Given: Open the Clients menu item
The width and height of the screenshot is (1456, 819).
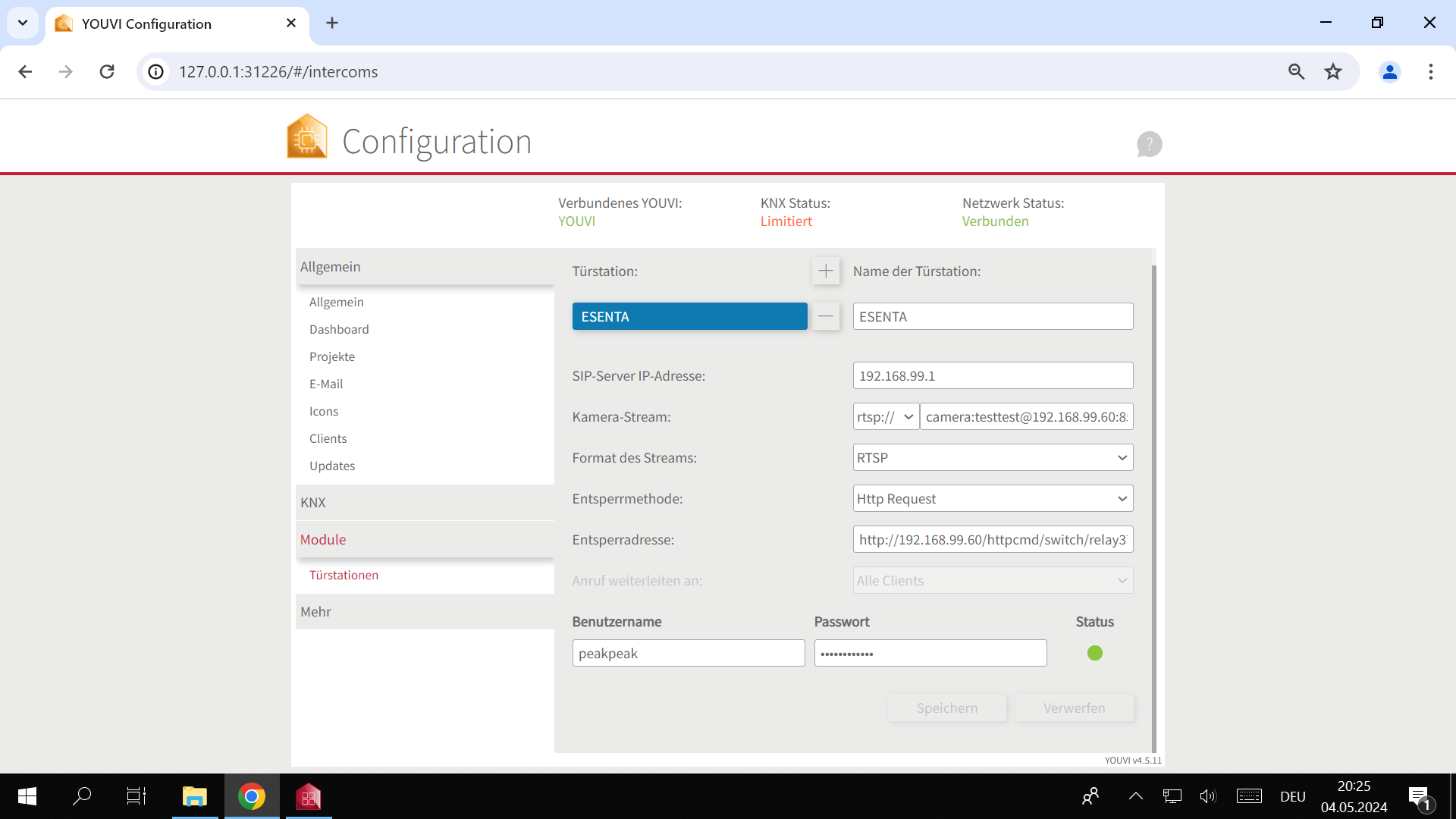Looking at the screenshot, I should pyautogui.click(x=328, y=438).
